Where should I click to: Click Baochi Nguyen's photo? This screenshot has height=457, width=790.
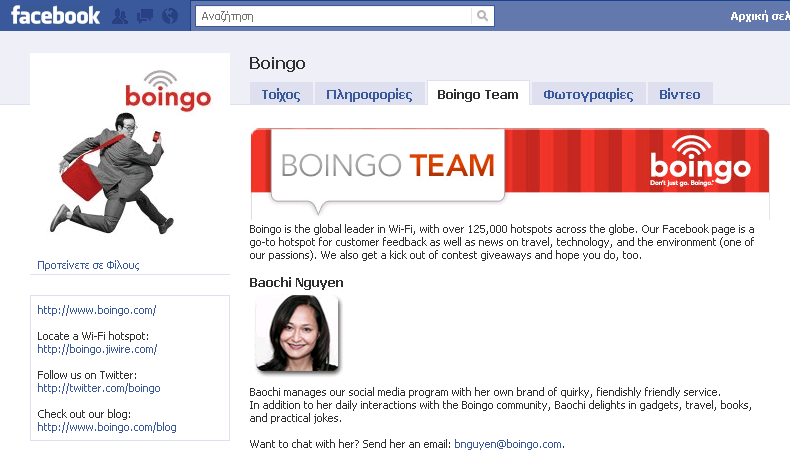coord(297,333)
